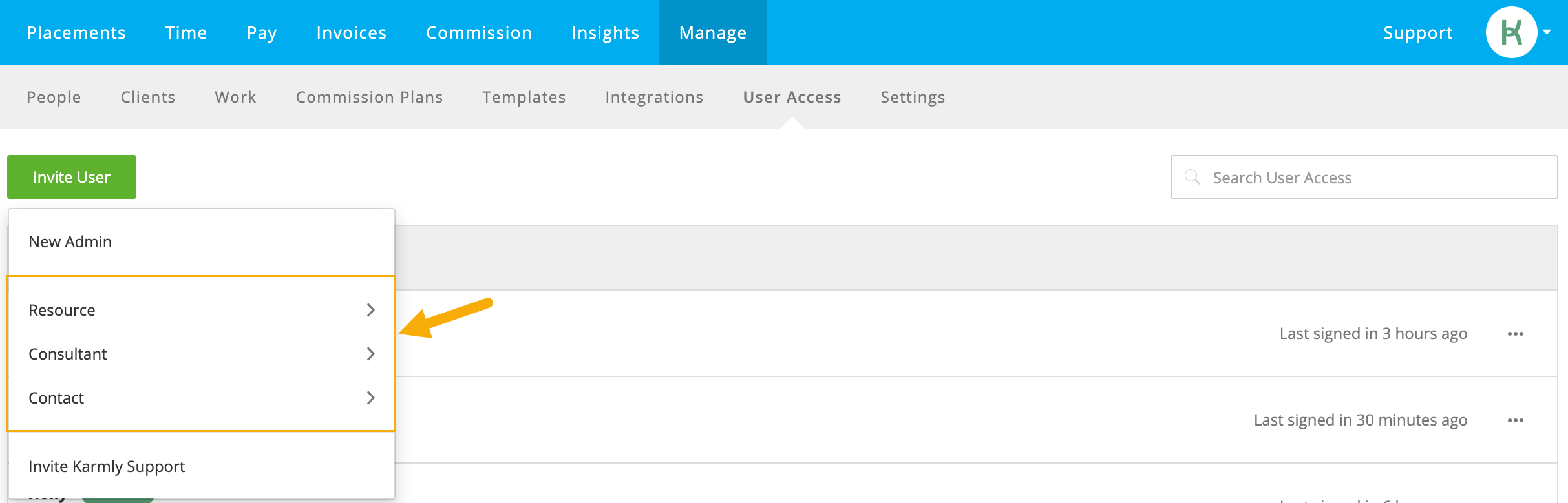
Task: Open the Karmly account avatar menu
Action: pos(1511,32)
